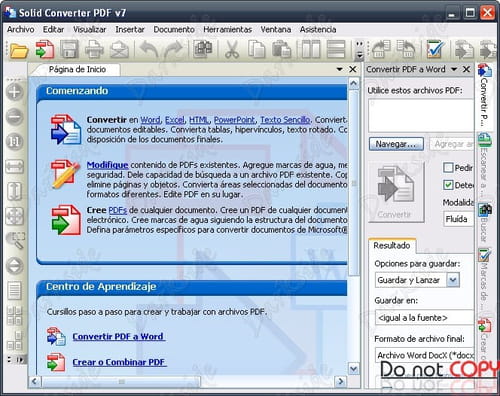Open the Documento menu
The image size is (500, 396).
point(174,30)
